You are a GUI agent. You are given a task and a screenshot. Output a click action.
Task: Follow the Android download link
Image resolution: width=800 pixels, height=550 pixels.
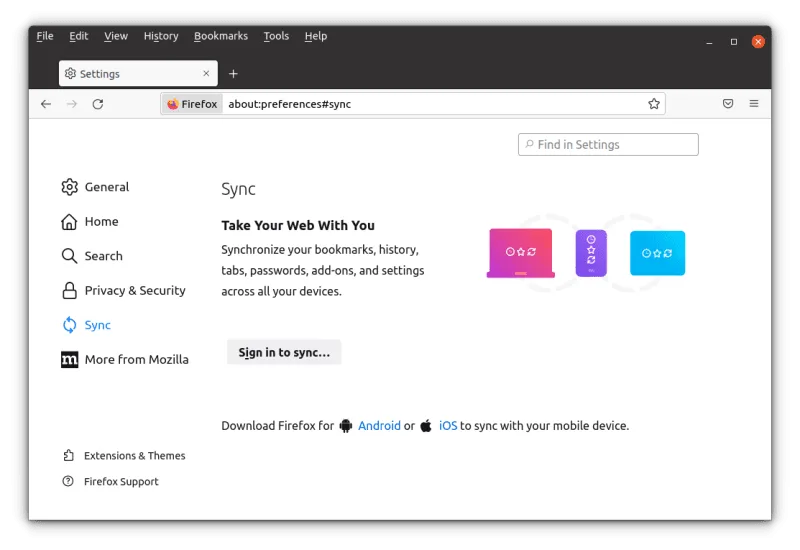[x=379, y=426]
